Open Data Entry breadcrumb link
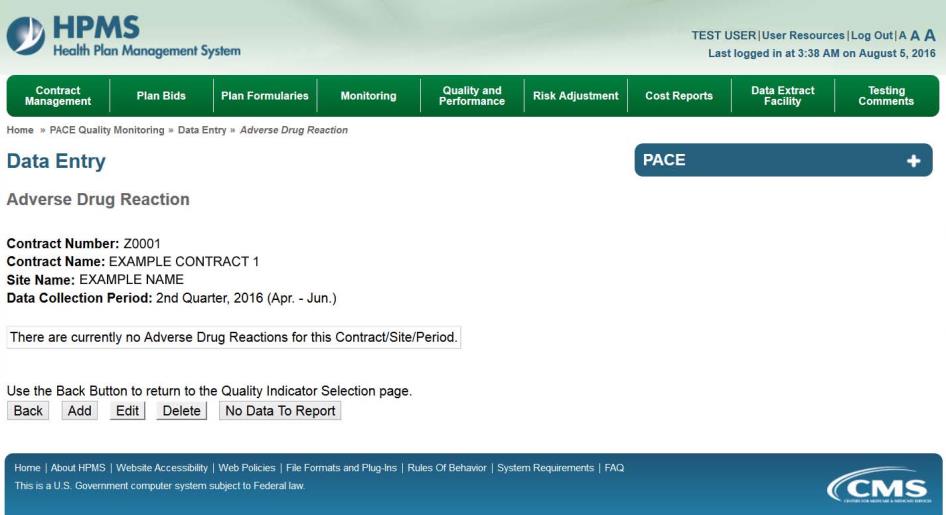Image resolution: width=946 pixels, height=515 pixels. (202, 130)
